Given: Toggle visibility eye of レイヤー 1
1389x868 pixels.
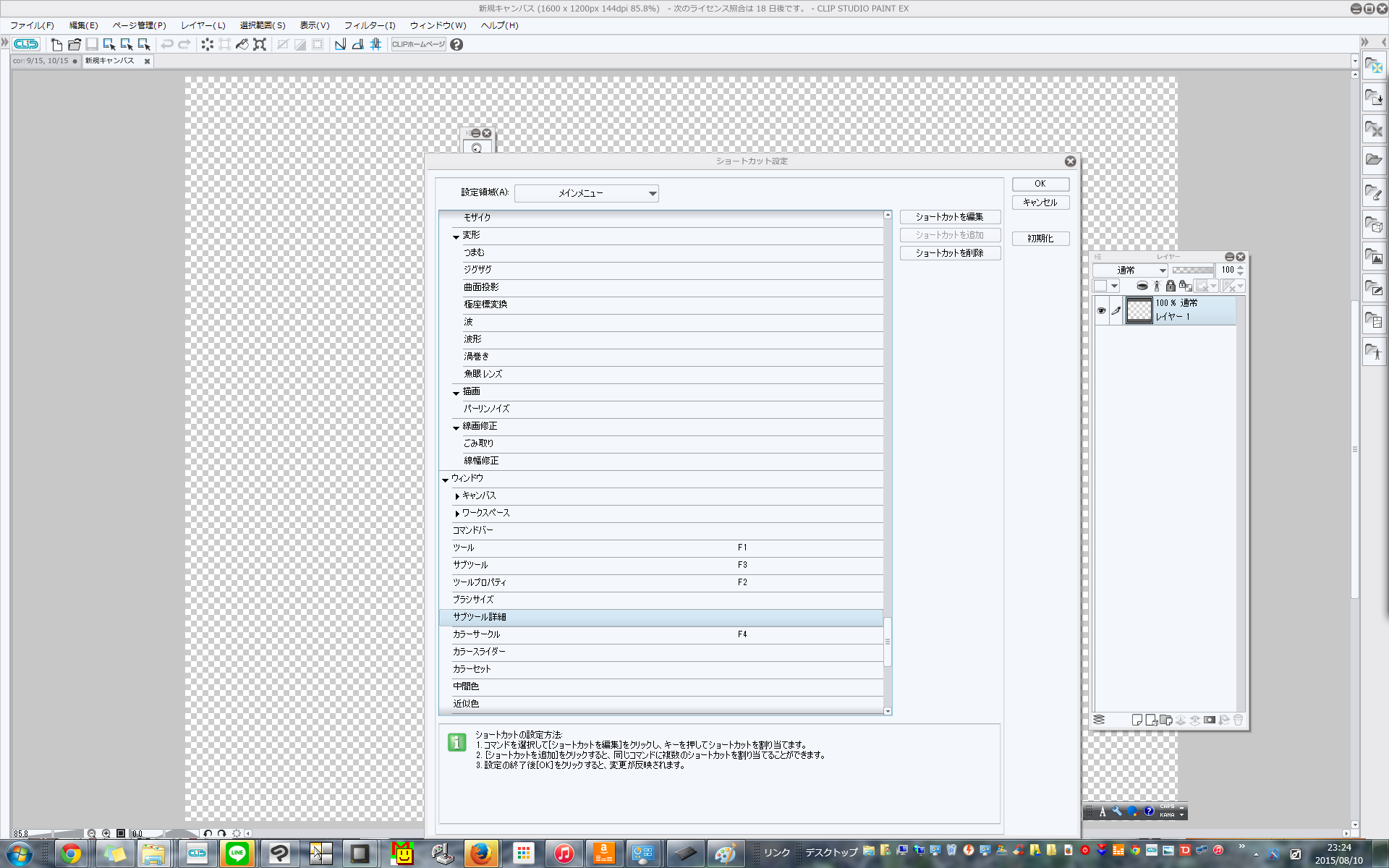Looking at the screenshot, I should coord(1101,310).
